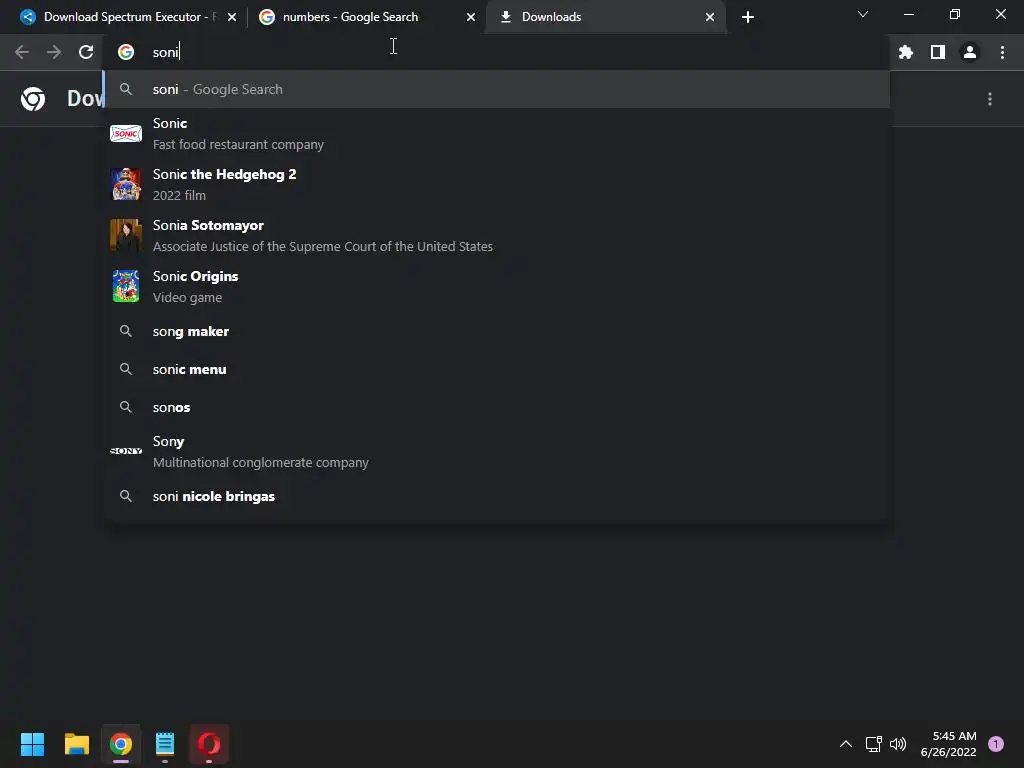Open the notification badge icon
The image size is (1024, 768).
pos(996,744)
